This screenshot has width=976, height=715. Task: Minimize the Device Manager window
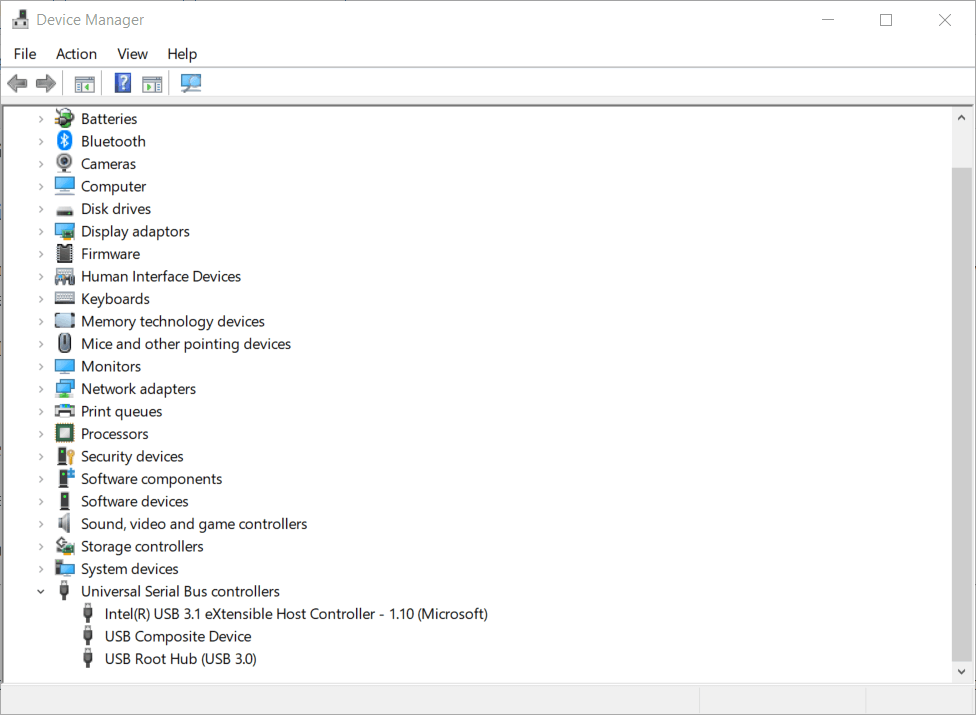pos(828,20)
